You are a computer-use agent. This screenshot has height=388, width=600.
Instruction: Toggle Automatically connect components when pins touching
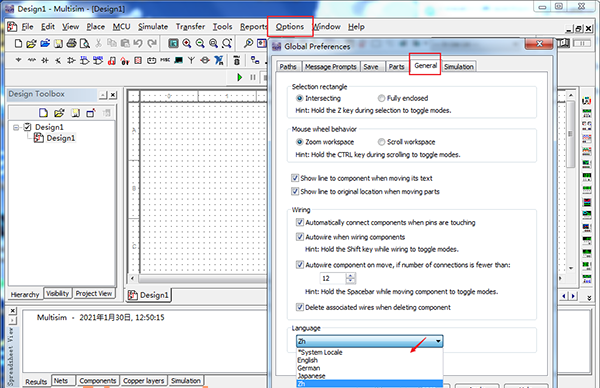point(300,222)
